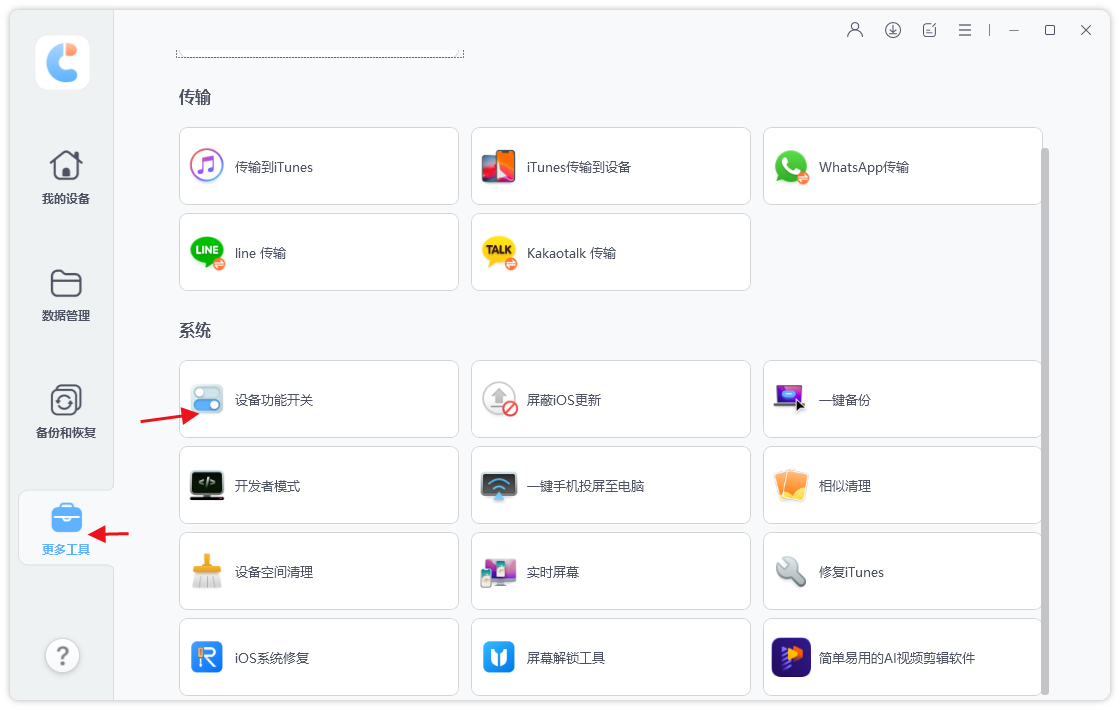Click the 传输 section heading
The width and height of the screenshot is (1120, 710).
coord(194,97)
